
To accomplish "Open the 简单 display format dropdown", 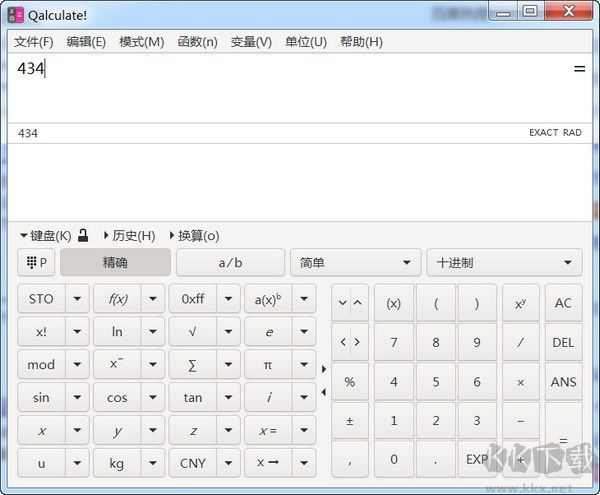I will [355, 263].
